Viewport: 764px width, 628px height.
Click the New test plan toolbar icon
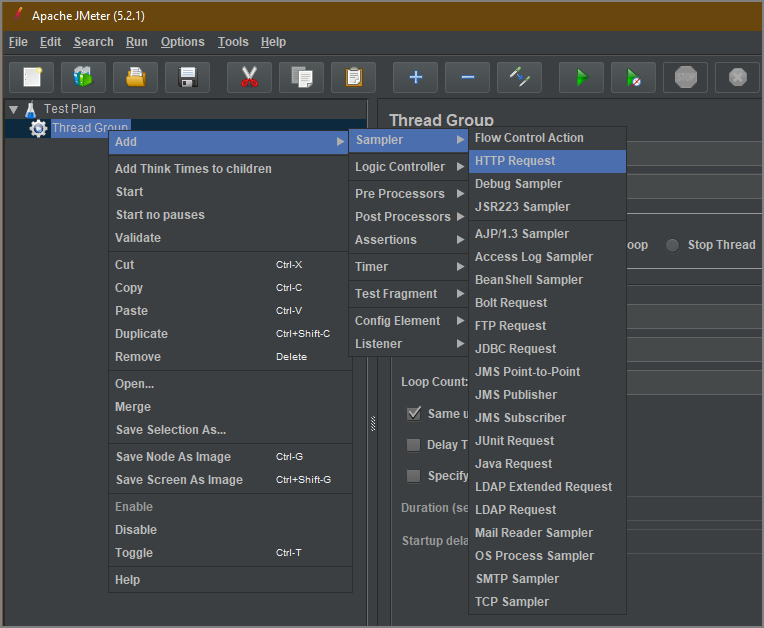(x=32, y=77)
